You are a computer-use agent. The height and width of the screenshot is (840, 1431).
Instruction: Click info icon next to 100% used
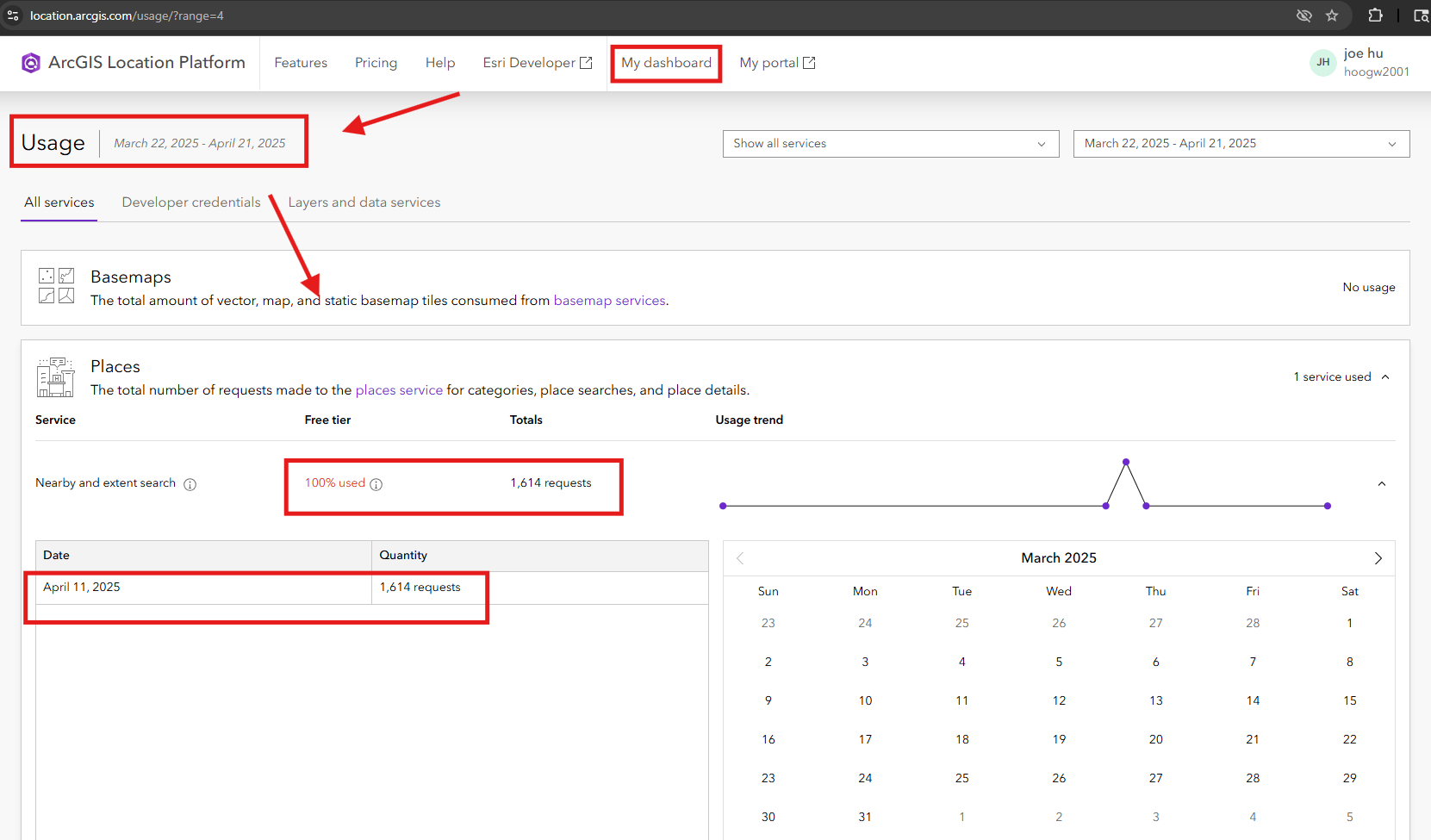point(376,484)
